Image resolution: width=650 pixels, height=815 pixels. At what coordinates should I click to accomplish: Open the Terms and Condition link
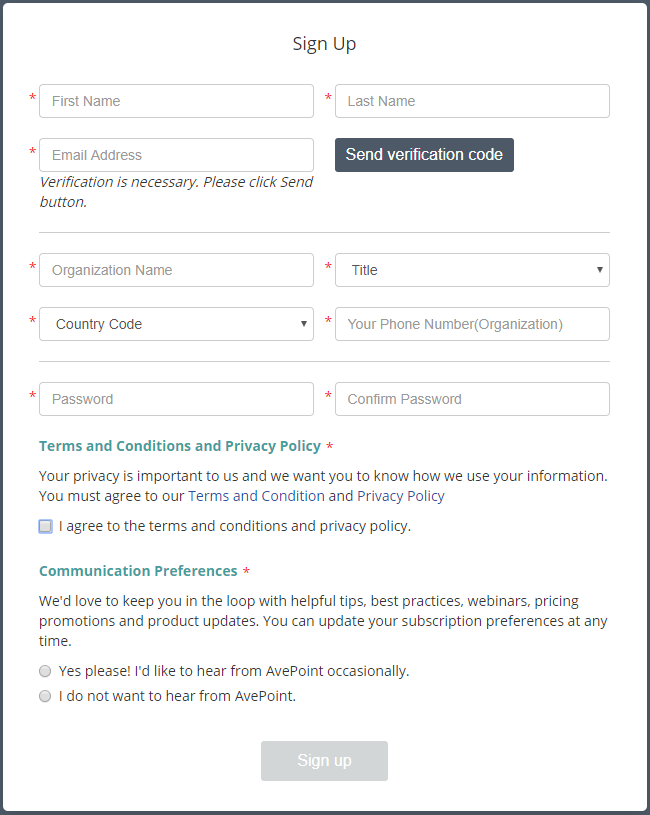tap(256, 496)
